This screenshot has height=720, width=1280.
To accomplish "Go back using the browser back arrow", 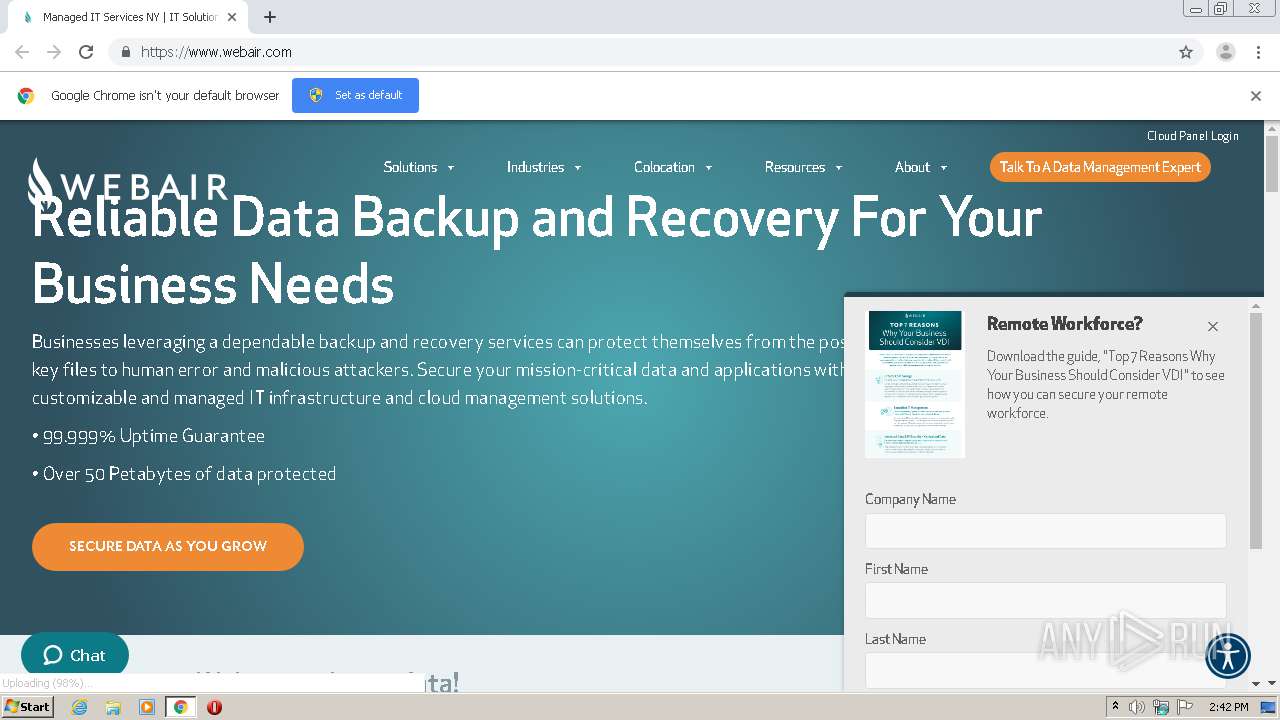I will pos(22,52).
